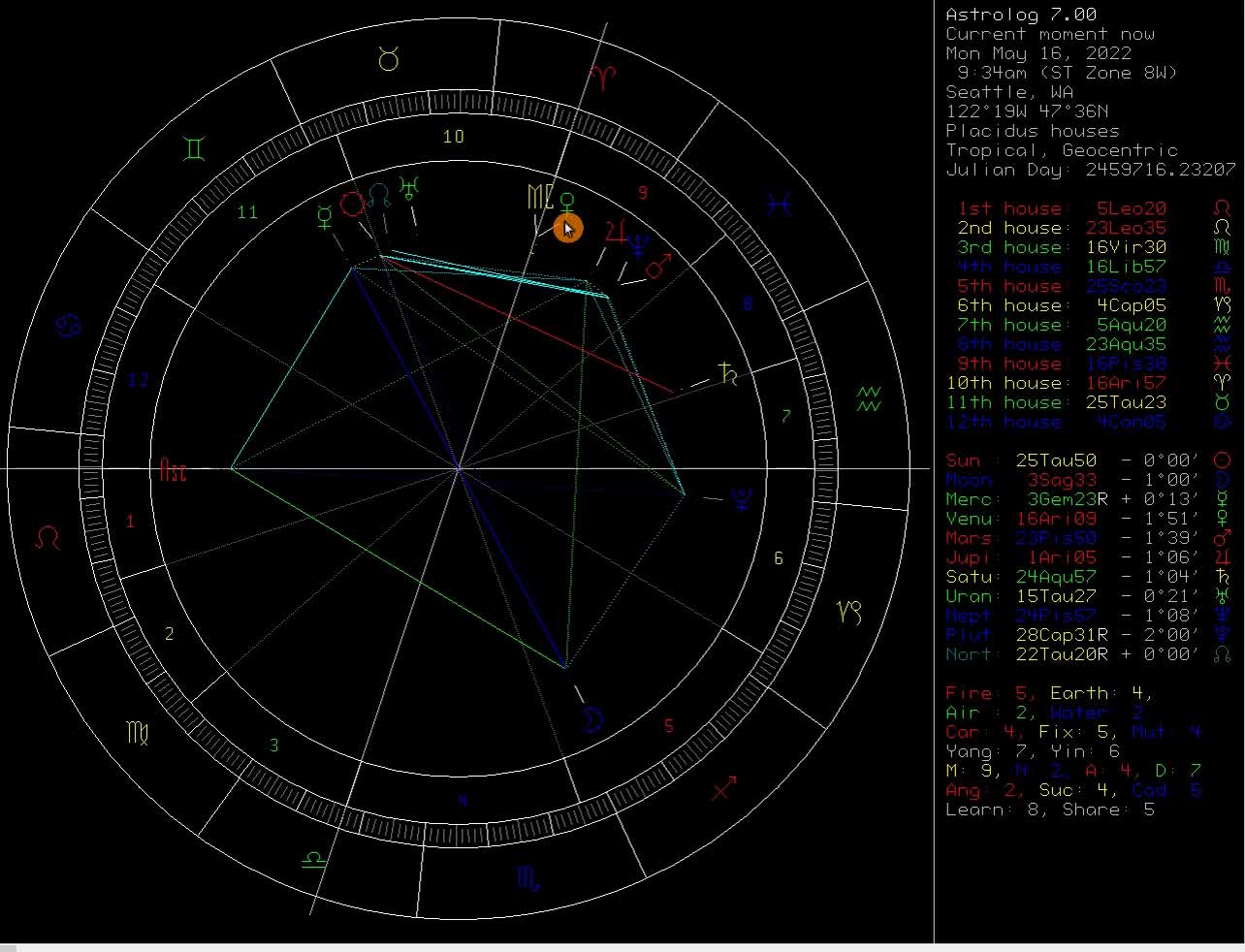Click the Sun symbol in the sidebar Sun row
This screenshot has height=952, width=1245.
[x=1222, y=460]
